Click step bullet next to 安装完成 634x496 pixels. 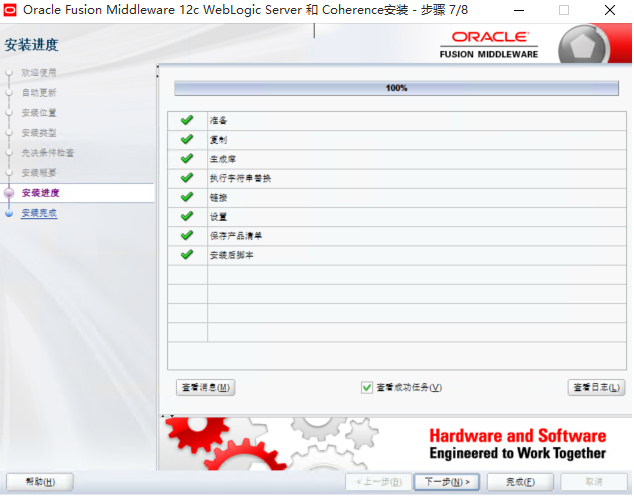(x=9, y=213)
